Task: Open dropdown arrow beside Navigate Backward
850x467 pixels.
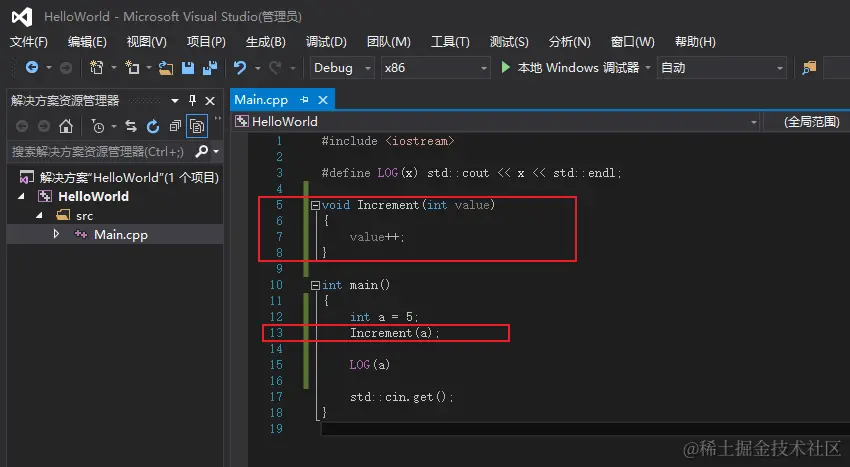Action: 48,68
